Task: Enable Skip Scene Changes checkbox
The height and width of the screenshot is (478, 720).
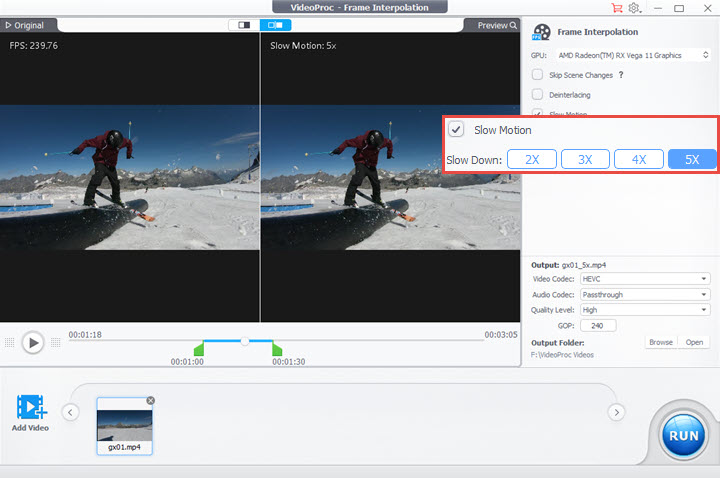Action: tap(538, 75)
